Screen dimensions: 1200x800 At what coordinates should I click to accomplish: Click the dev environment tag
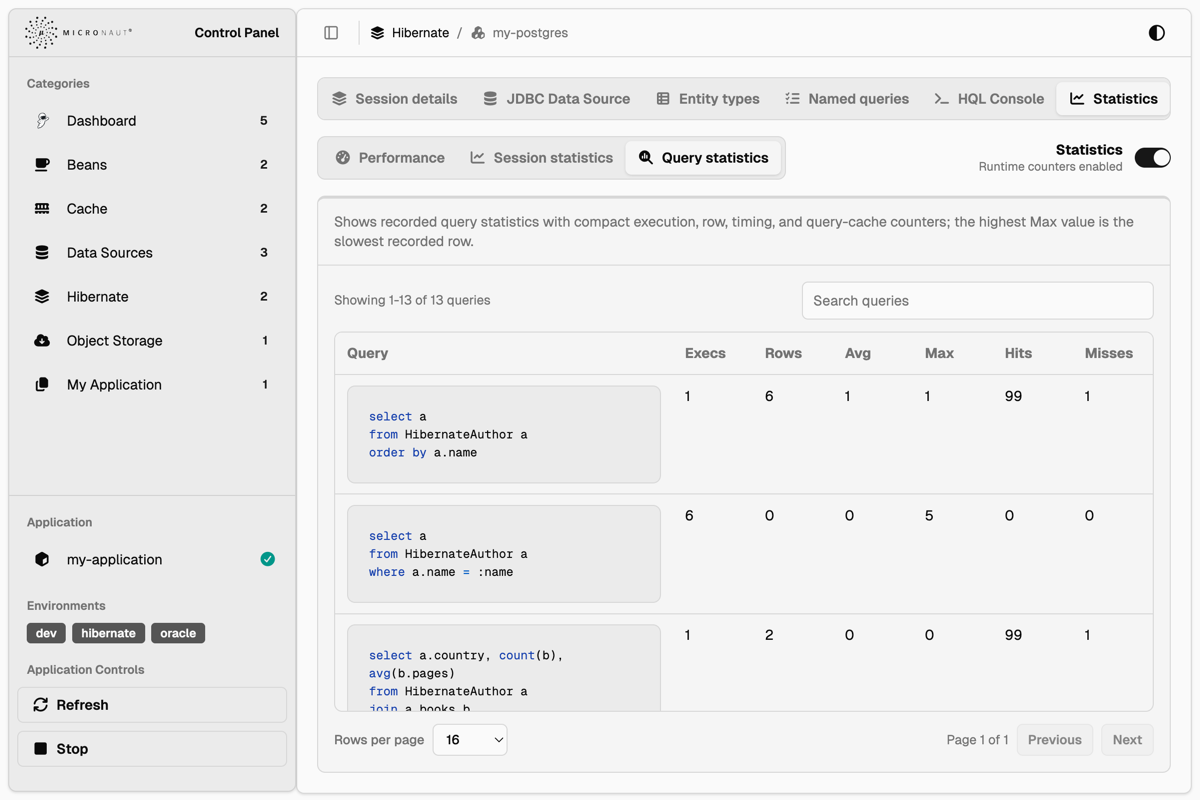click(46, 633)
